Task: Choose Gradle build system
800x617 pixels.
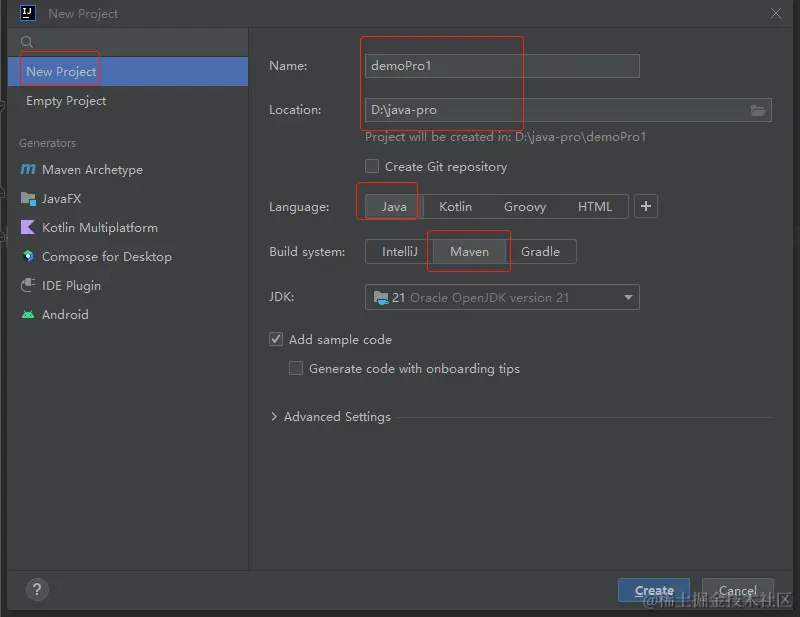Action: 540,252
